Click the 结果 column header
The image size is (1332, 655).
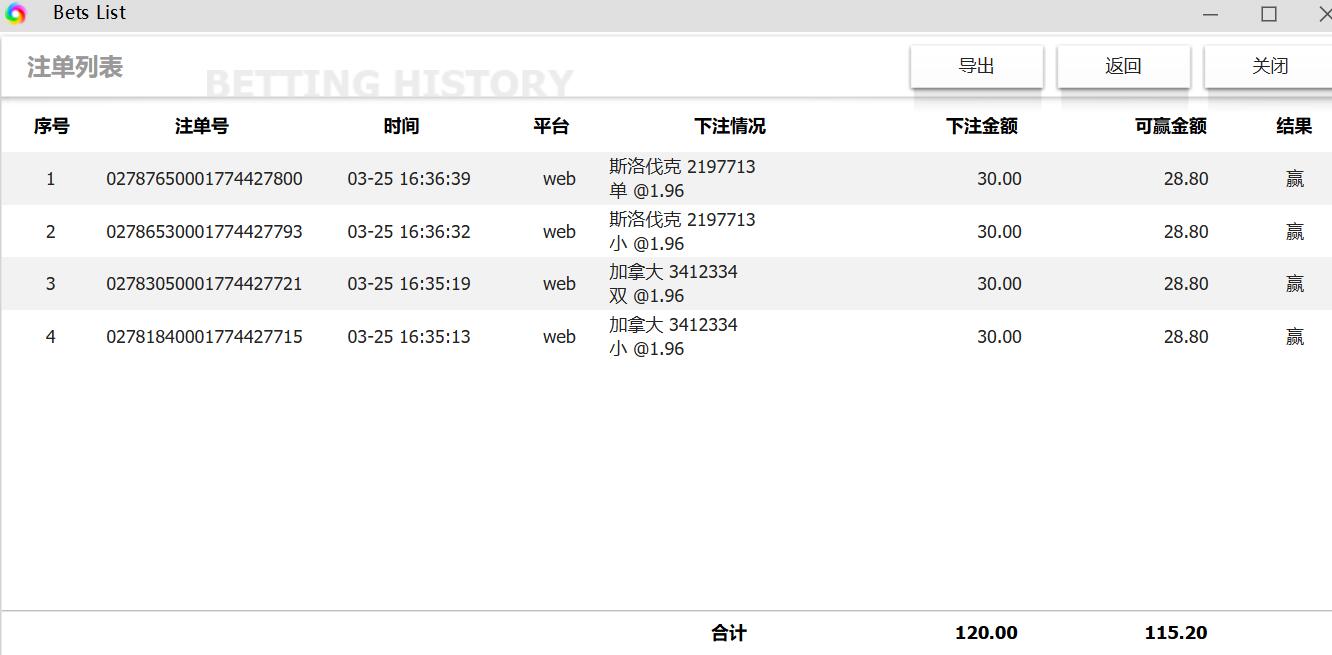[x=1294, y=126]
